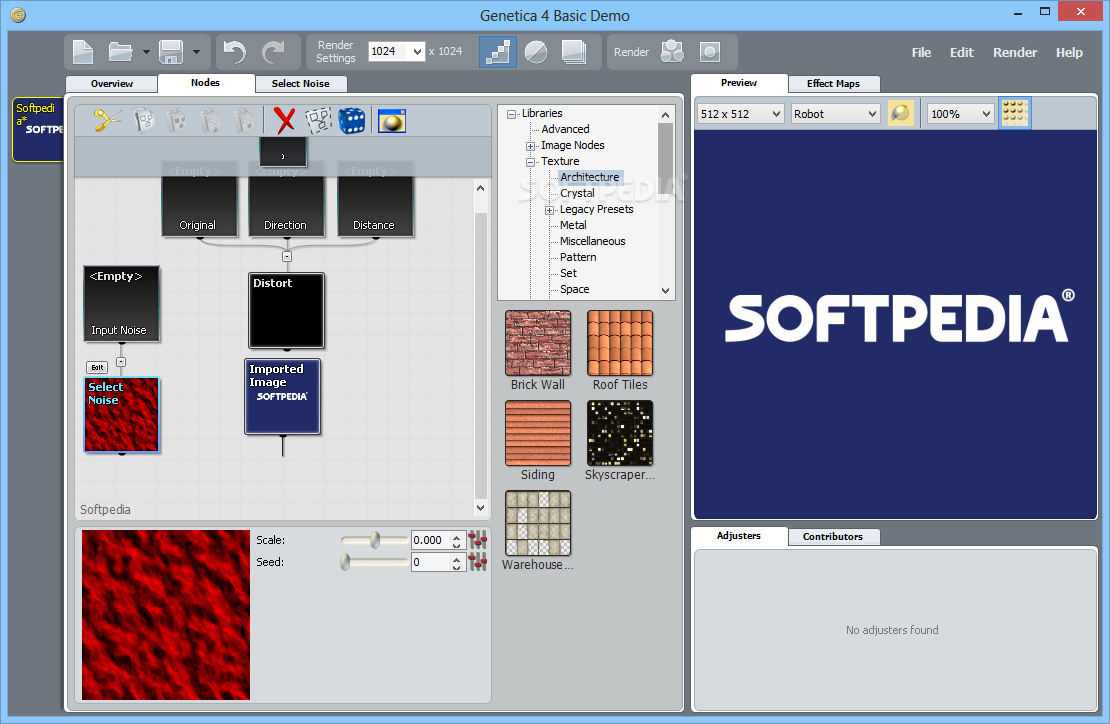Undo the last action
The width and height of the screenshot is (1110, 724).
(234, 52)
